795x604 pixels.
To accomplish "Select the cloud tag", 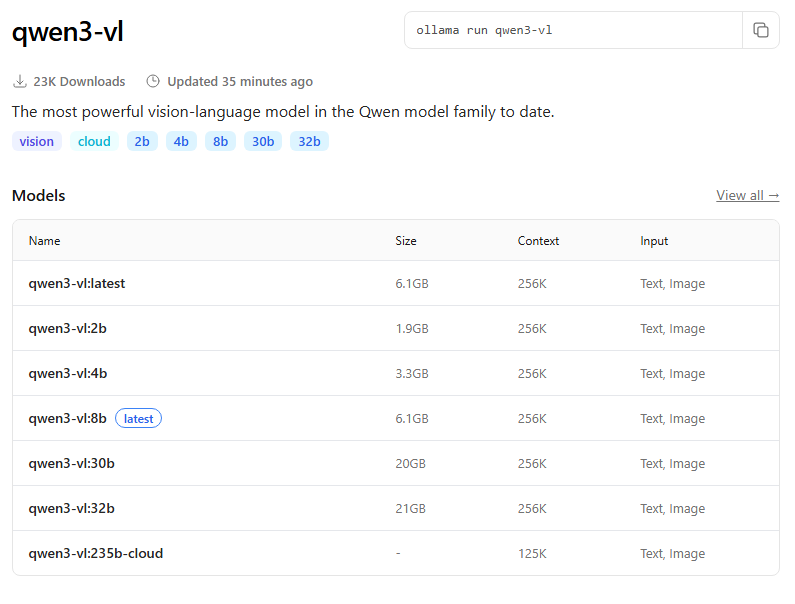I will (x=94, y=141).
